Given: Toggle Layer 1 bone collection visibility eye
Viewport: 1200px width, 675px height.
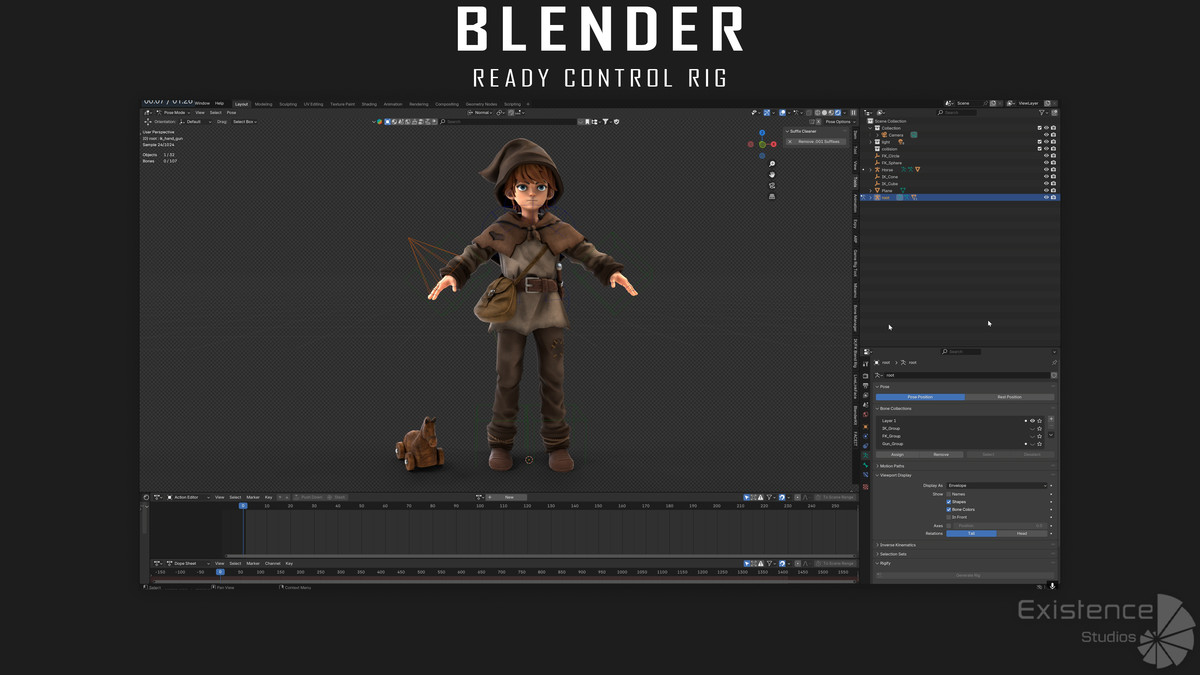Looking at the screenshot, I should pyautogui.click(x=1032, y=421).
